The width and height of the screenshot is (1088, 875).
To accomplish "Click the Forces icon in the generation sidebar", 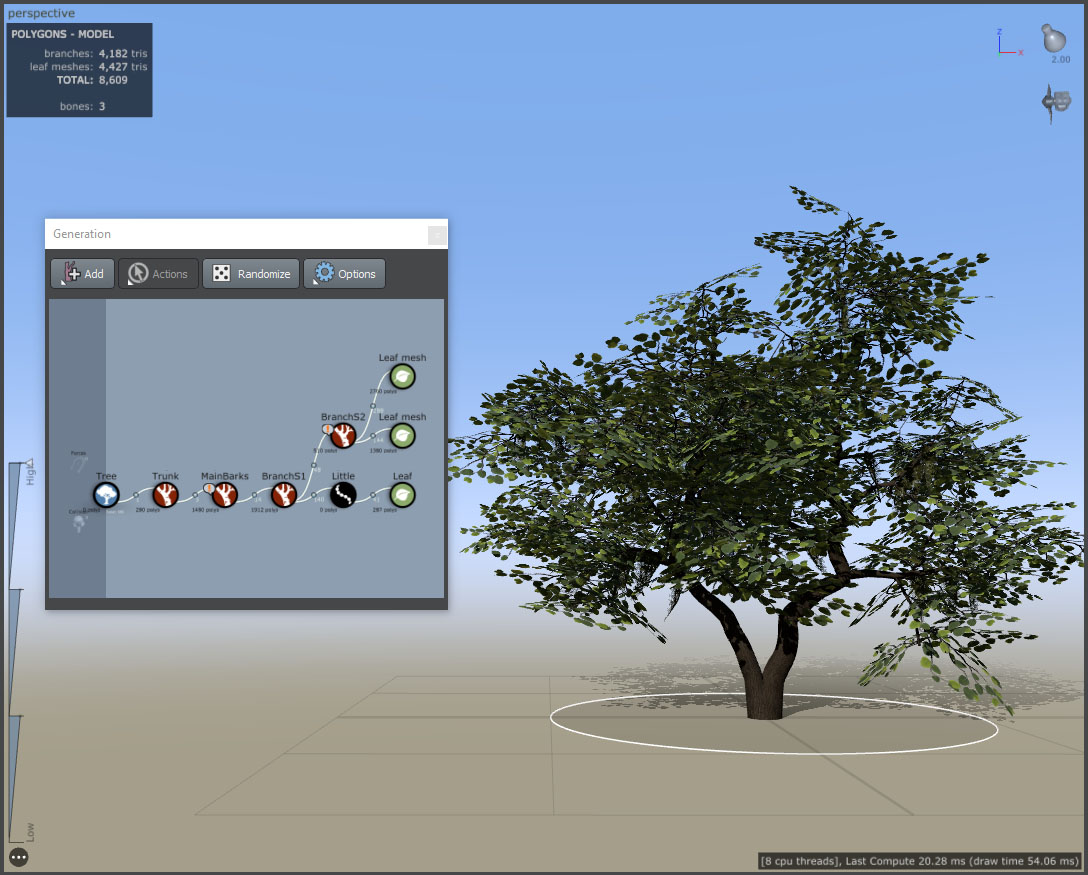I will click(x=78, y=462).
